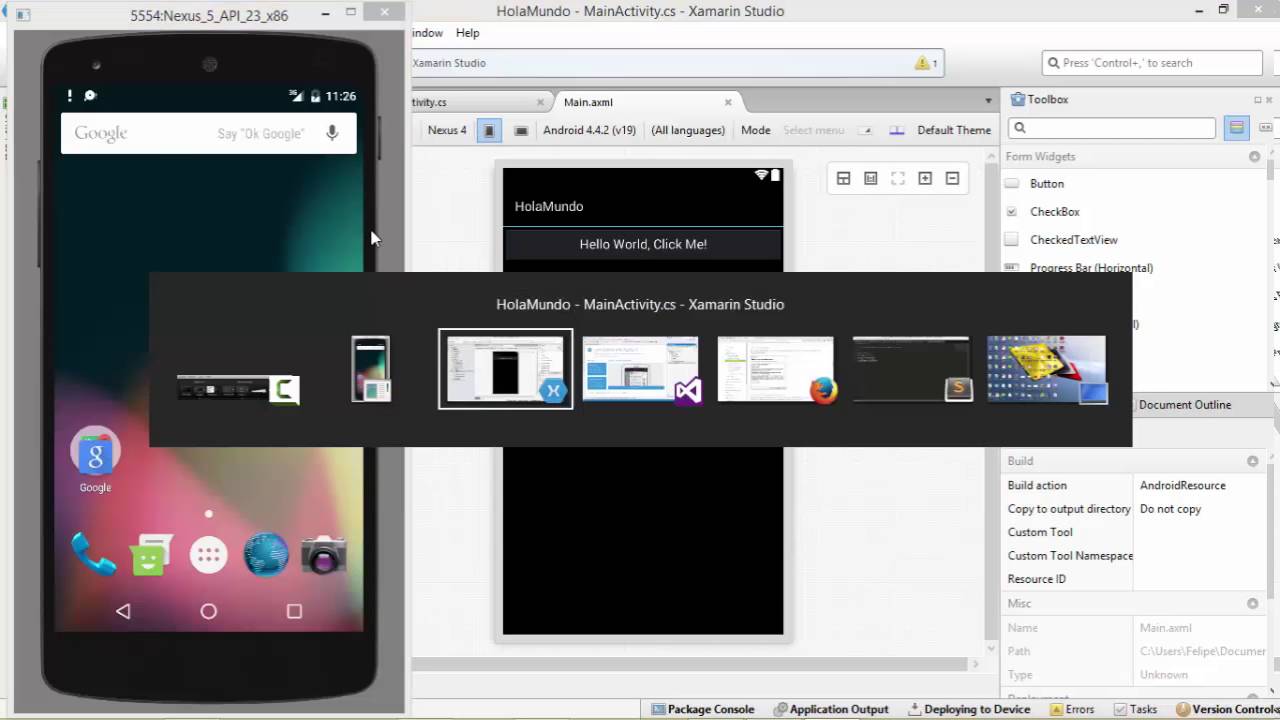This screenshot has width=1280, height=720.
Task: Tap the Android Back navigation button
Action: point(123,611)
